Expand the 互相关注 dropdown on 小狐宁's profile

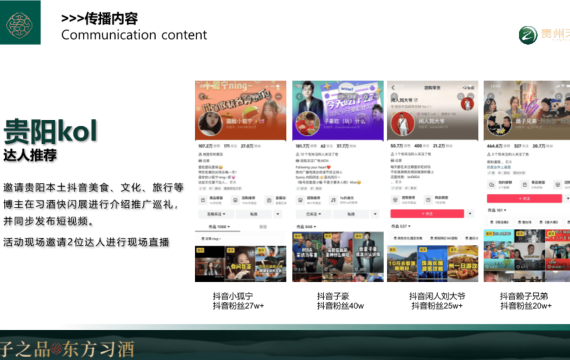[216, 214]
